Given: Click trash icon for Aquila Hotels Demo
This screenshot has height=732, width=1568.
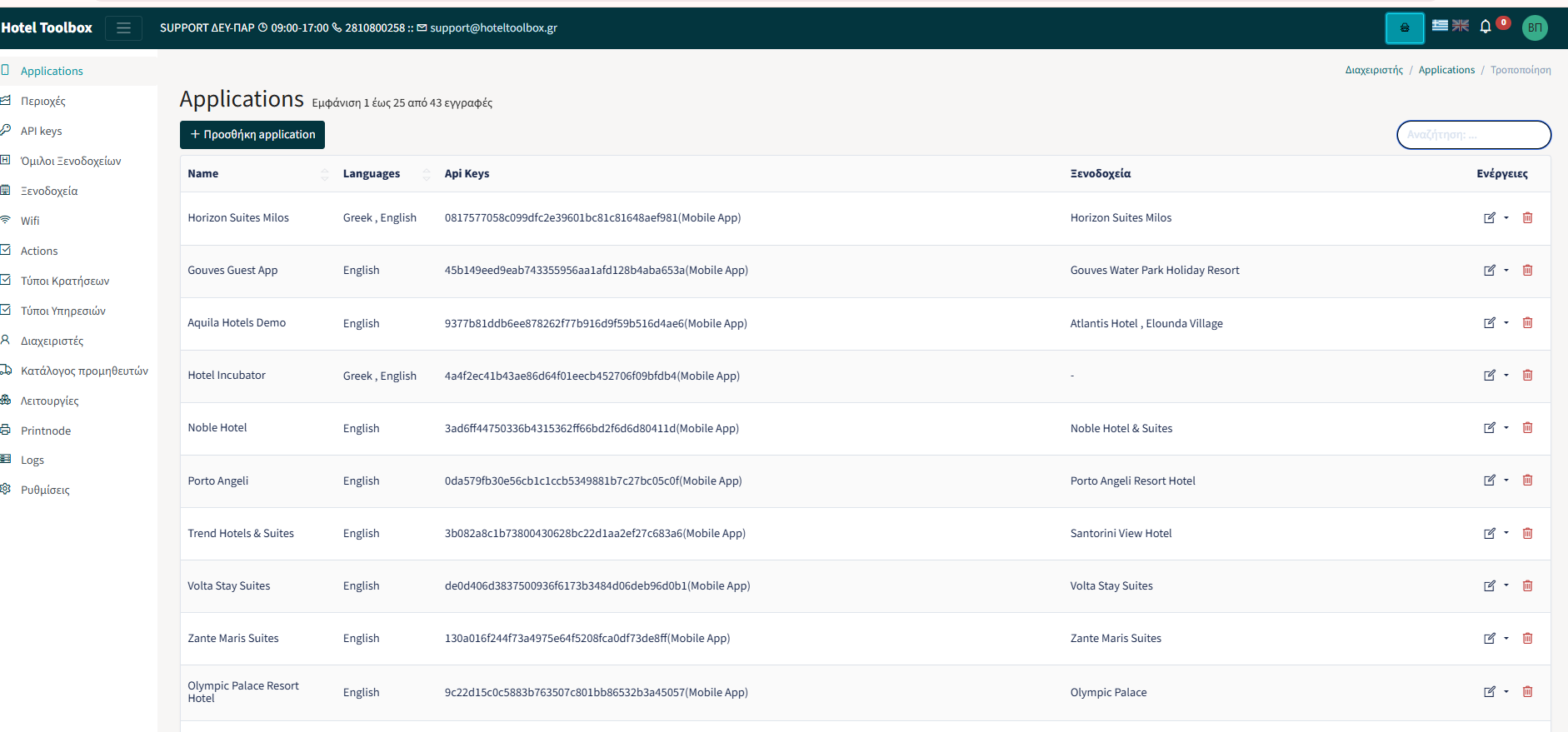Looking at the screenshot, I should [x=1527, y=322].
